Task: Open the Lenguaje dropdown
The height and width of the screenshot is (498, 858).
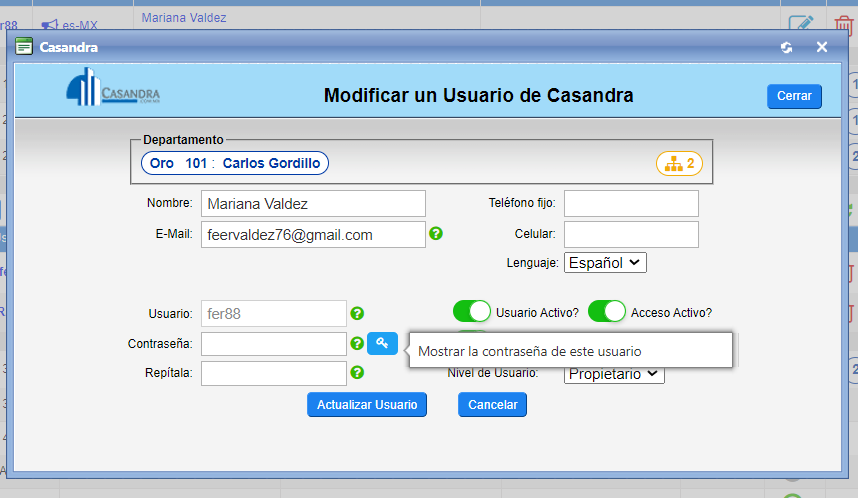Action: (x=606, y=263)
